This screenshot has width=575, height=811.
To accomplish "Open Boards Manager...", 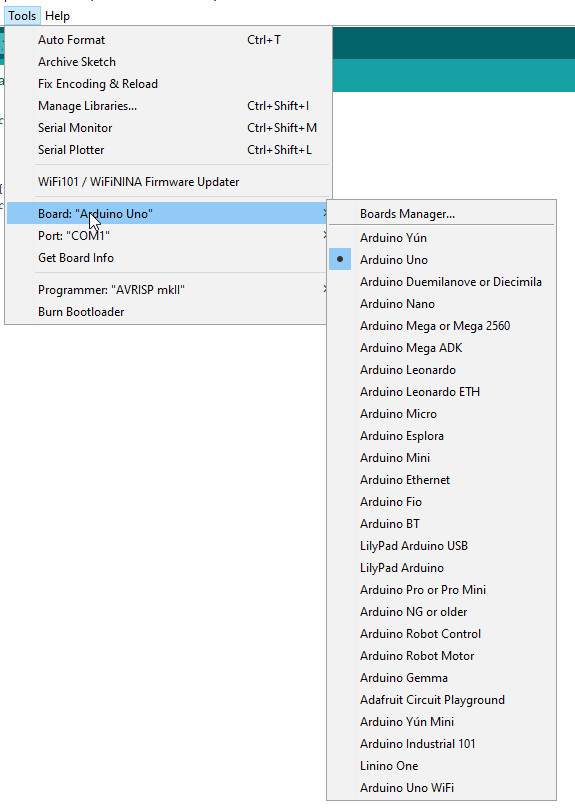I will (442, 214).
